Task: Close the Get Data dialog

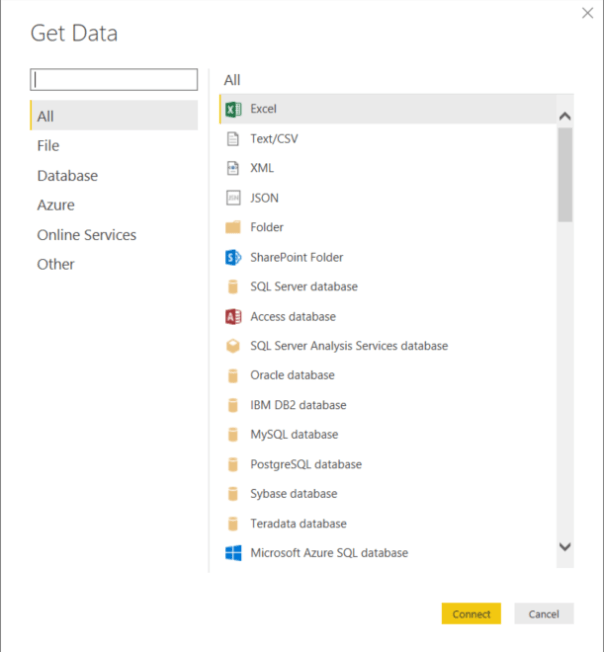Action: (x=587, y=13)
